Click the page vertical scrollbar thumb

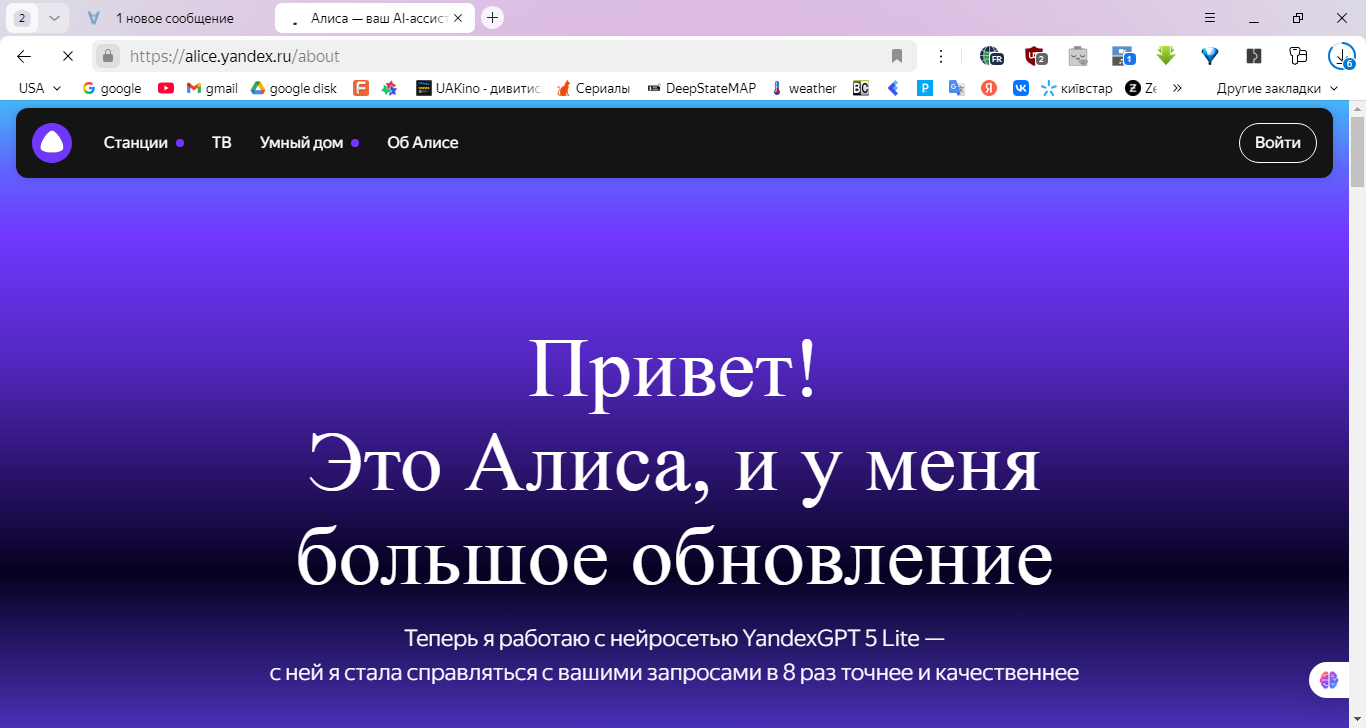coord(1357,151)
